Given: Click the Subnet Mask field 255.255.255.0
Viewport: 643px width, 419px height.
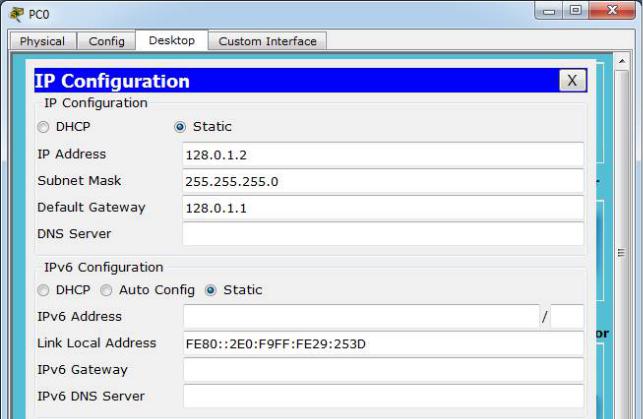Looking at the screenshot, I should click(383, 182).
